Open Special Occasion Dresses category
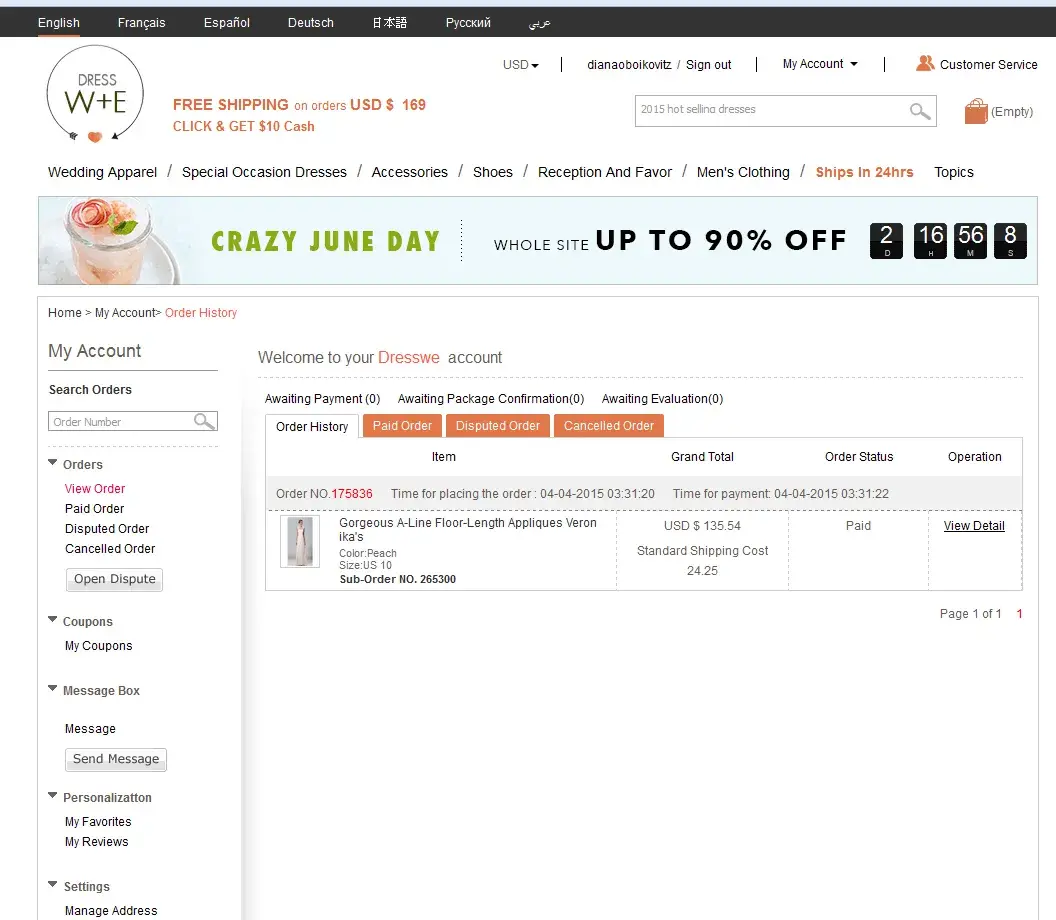 click(x=264, y=172)
